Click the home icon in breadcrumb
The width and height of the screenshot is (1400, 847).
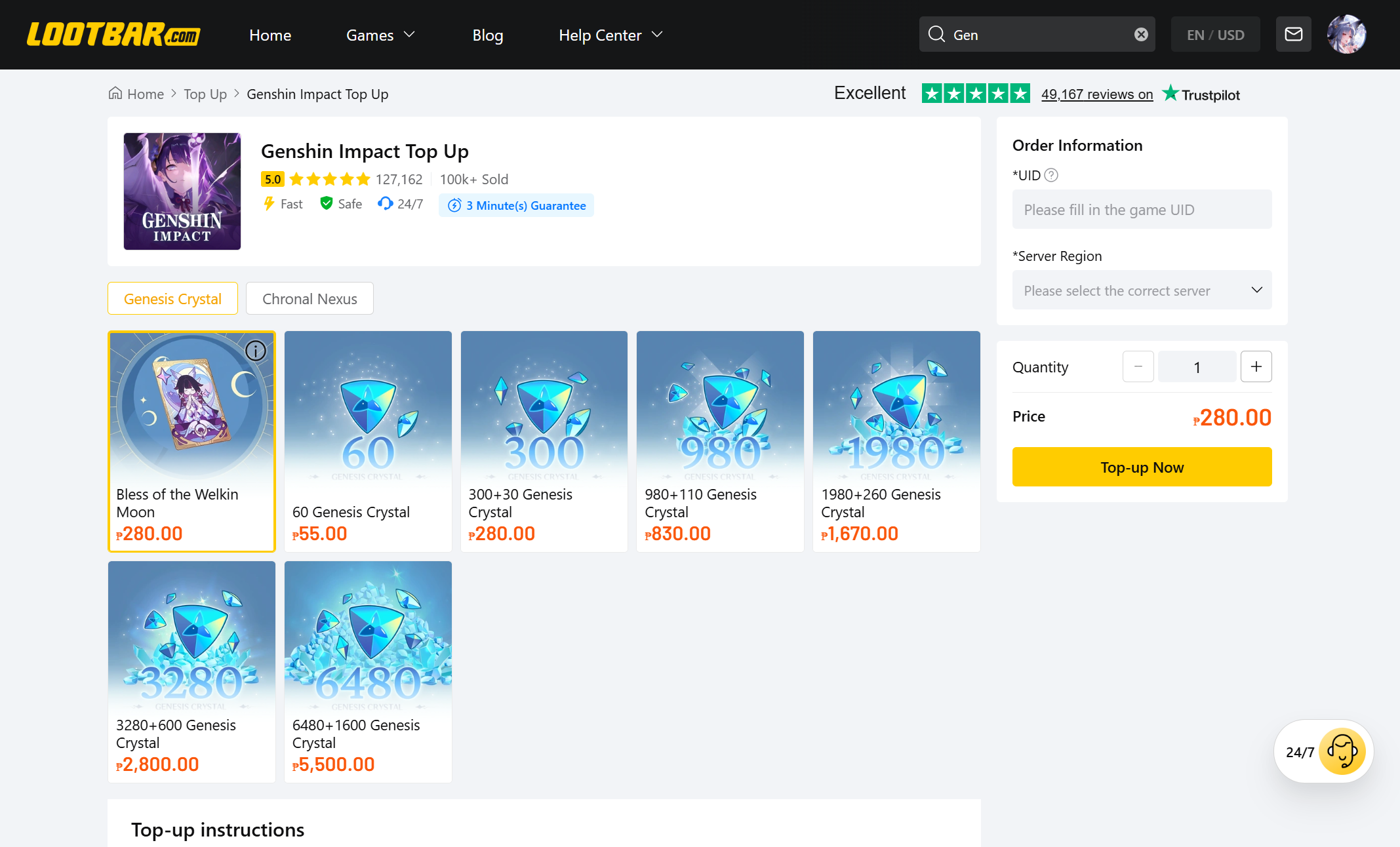[115, 93]
